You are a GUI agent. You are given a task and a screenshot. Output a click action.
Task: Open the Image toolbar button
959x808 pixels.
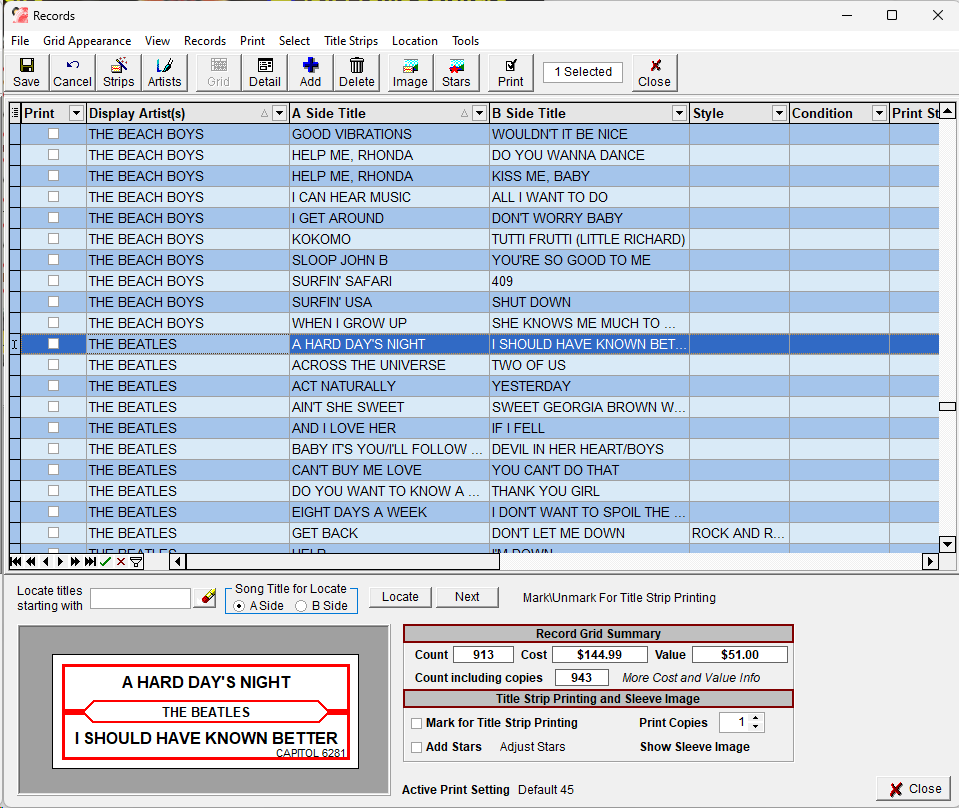coord(410,72)
